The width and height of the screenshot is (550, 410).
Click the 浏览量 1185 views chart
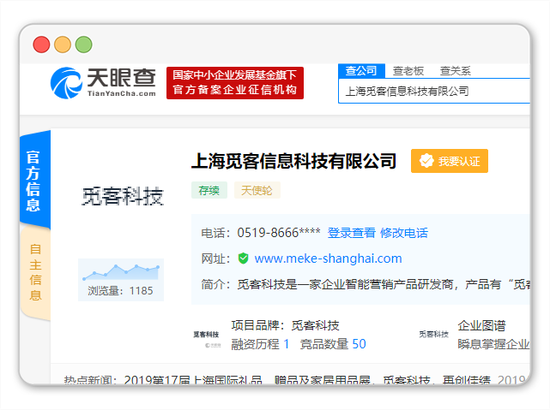click(x=121, y=280)
